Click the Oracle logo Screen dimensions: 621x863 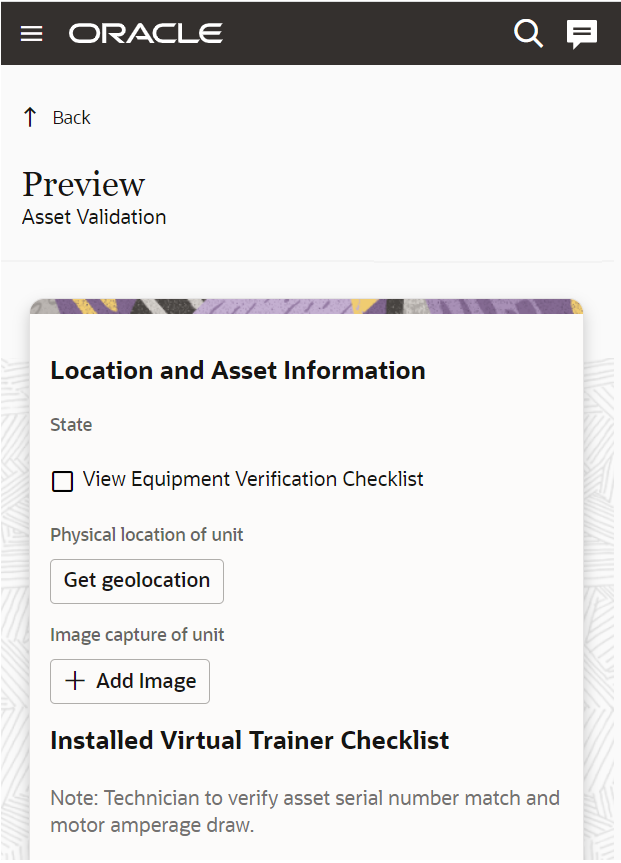coord(146,33)
